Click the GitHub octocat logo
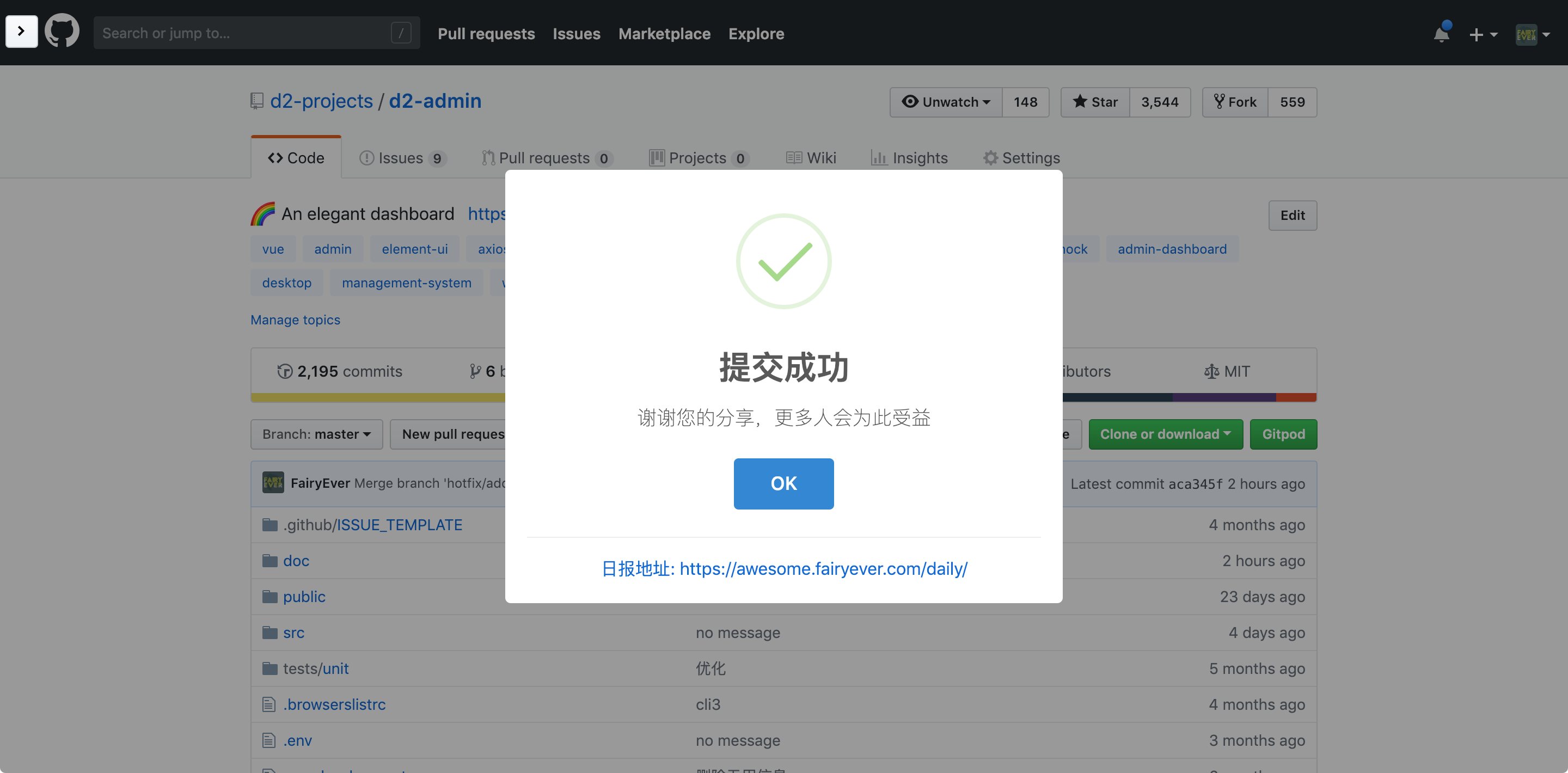The image size is (1568, 773). coord(62,31)
